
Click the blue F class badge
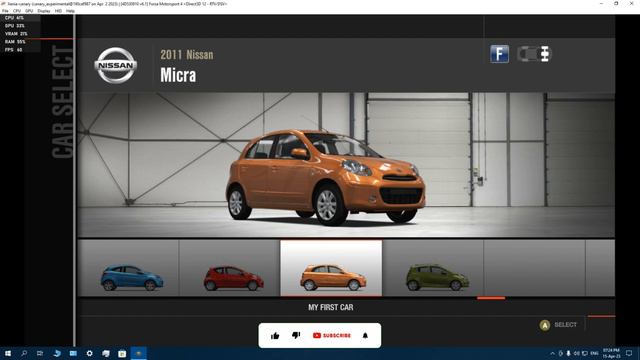pyautogui.click(x=499, y=54)
